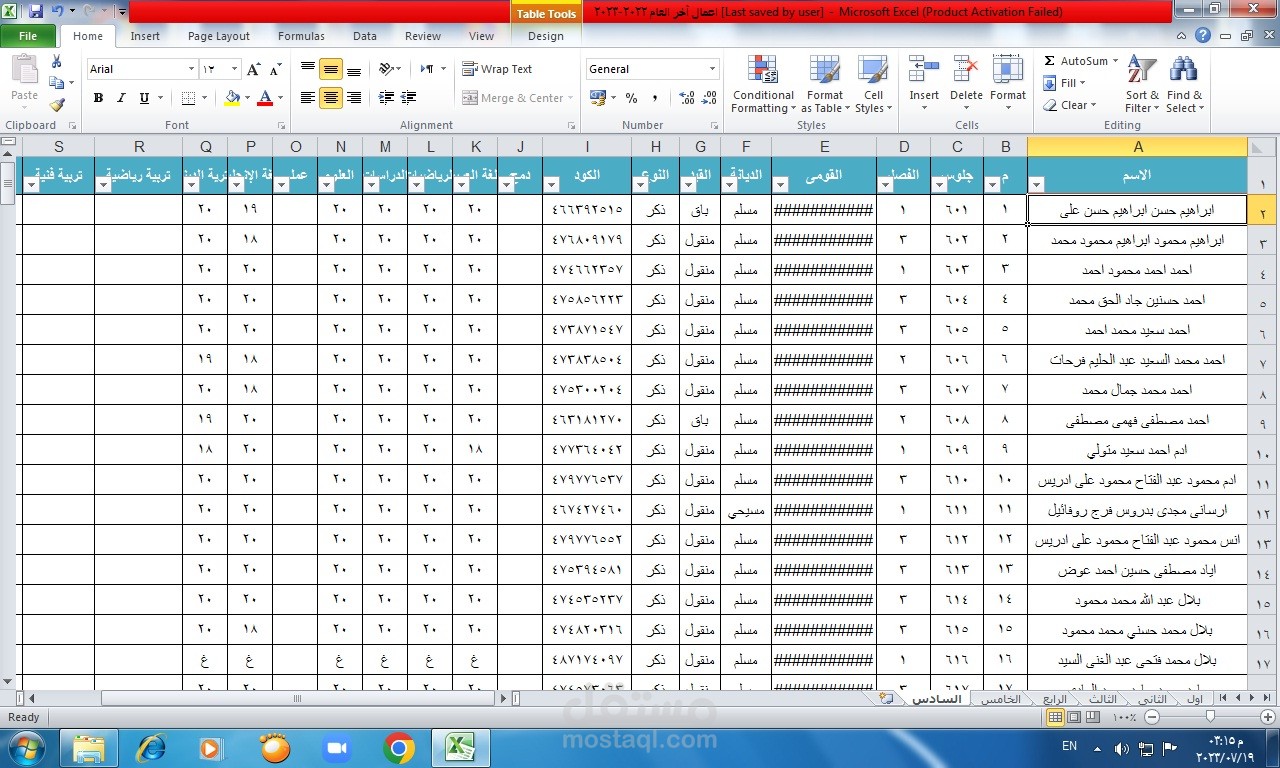Open Google Chrome from the taskbar
Viewport: 1280px width, 768px height.
[x=399, y=748]
